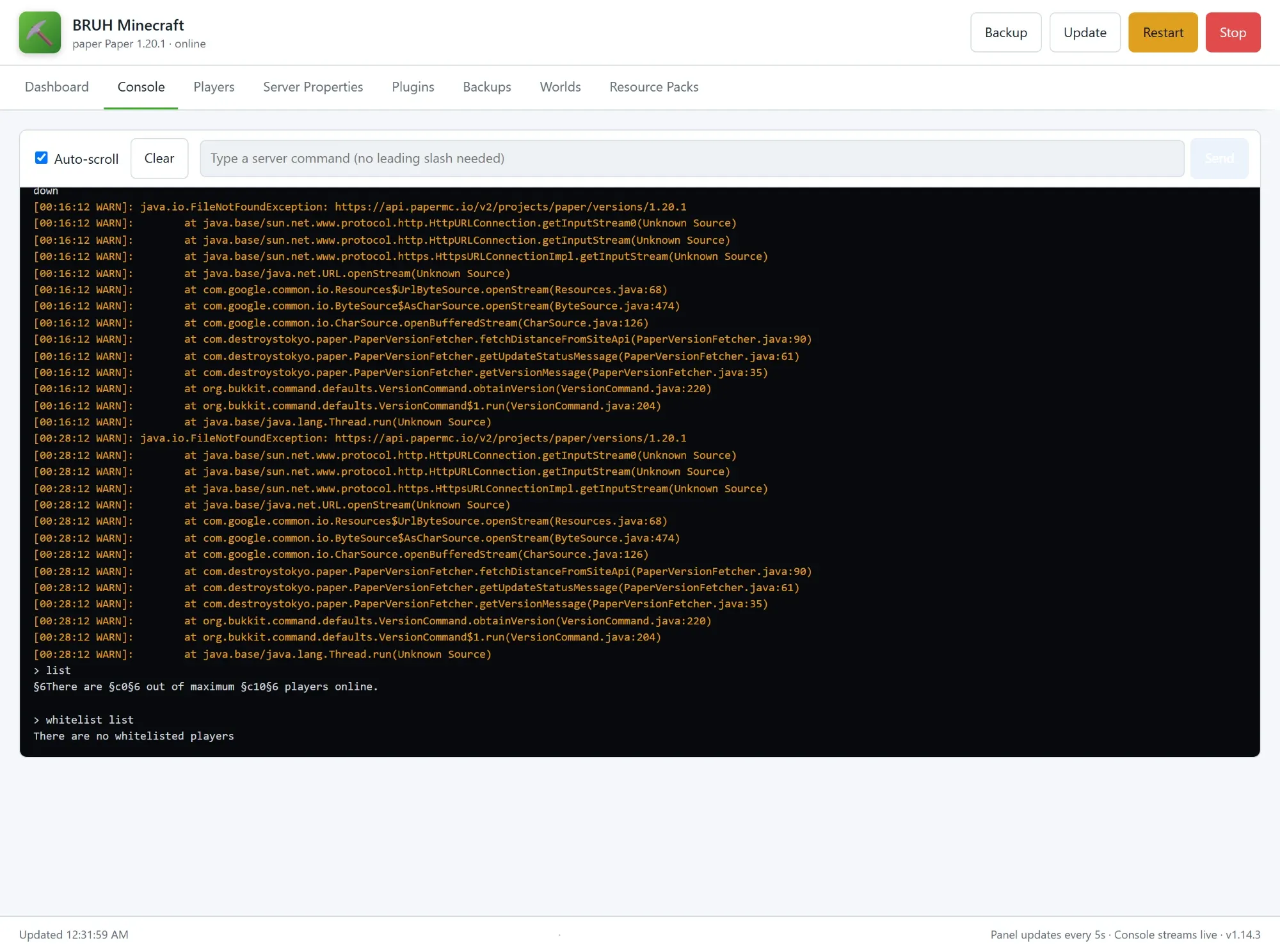Click 'There are no whitelisted players' output
Screen dimensions: 1280x952
pyautogui.click(x=134, y=736)
